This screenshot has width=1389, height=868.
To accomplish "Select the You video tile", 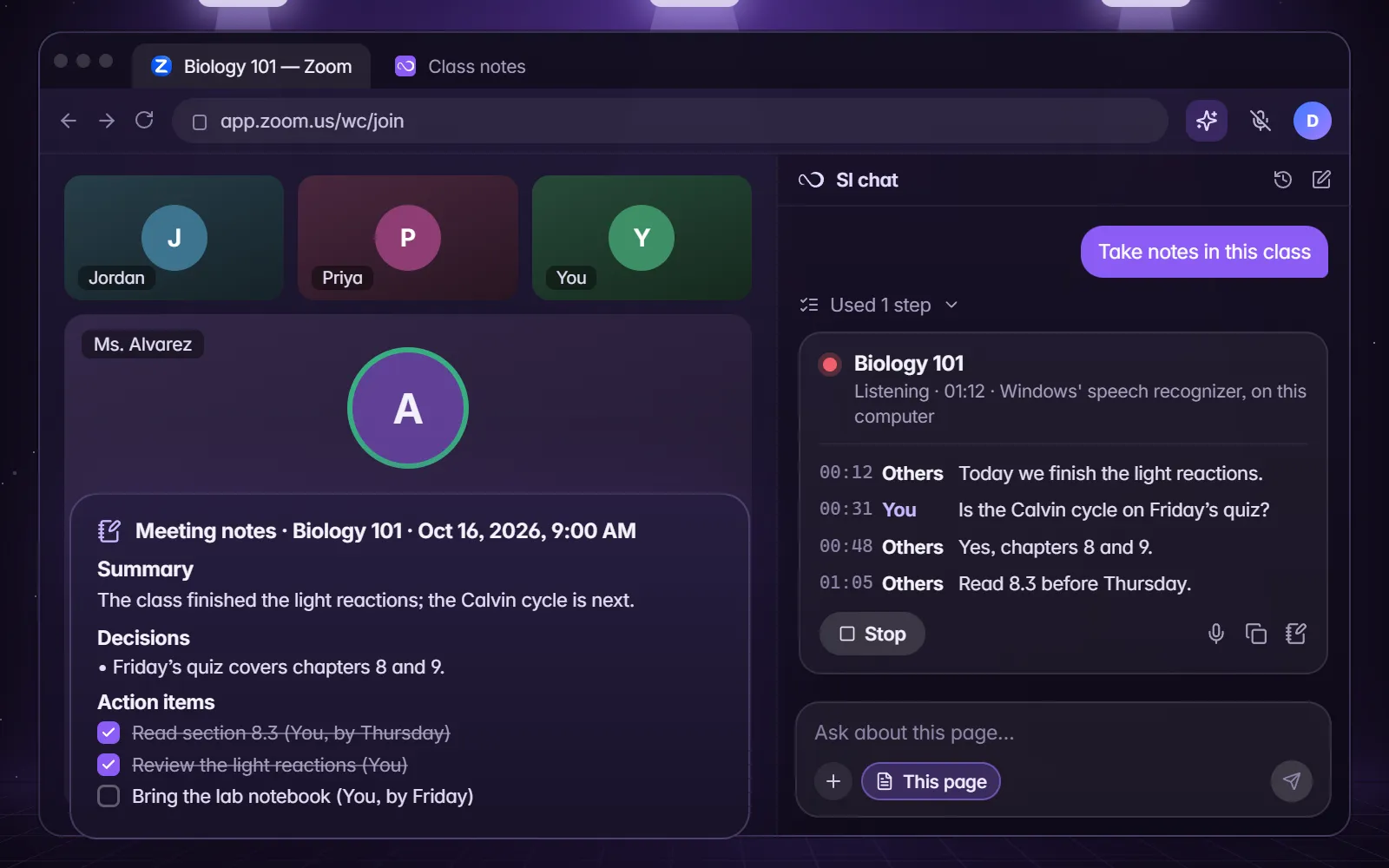I will pyautogui.click(x=642, y=238).
